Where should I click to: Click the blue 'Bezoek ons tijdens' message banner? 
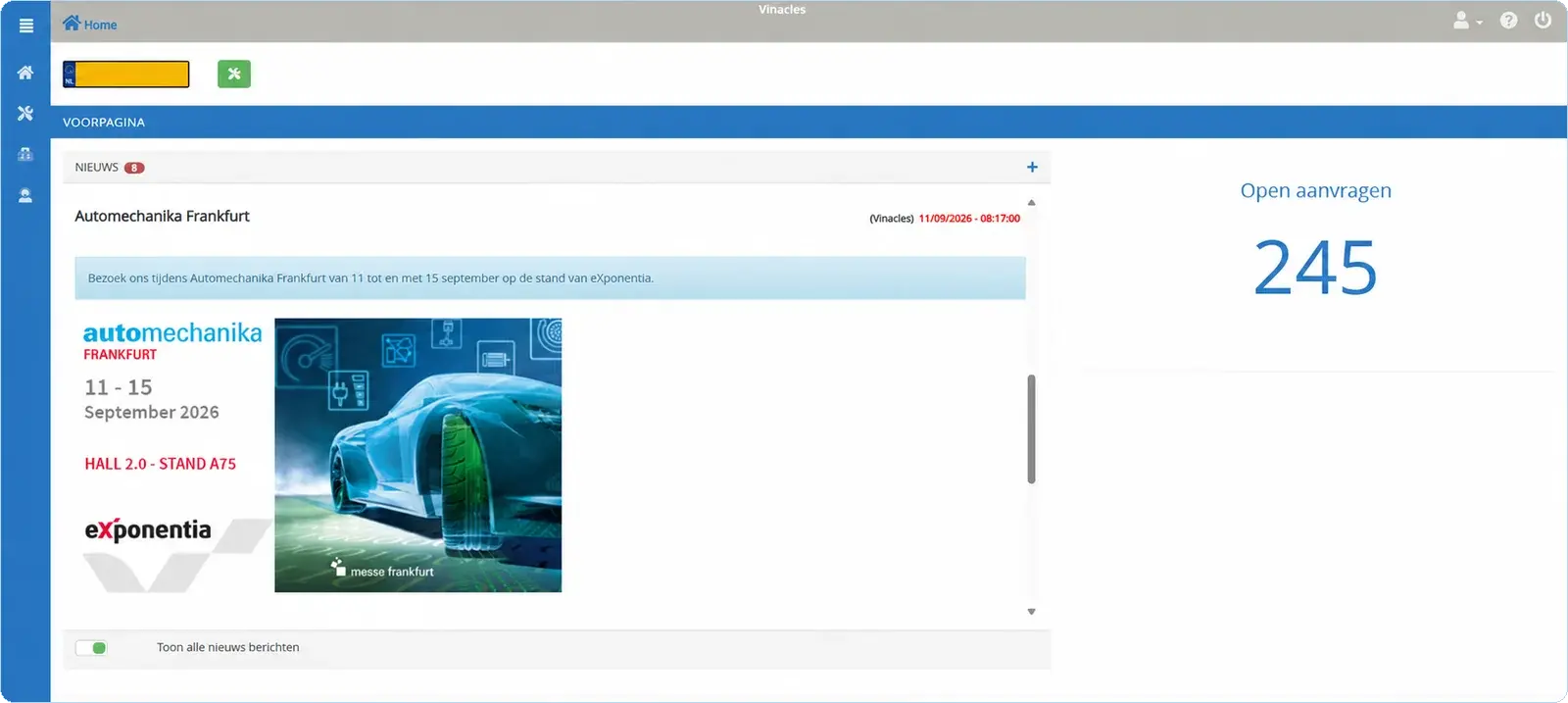[x=550, y=278]
